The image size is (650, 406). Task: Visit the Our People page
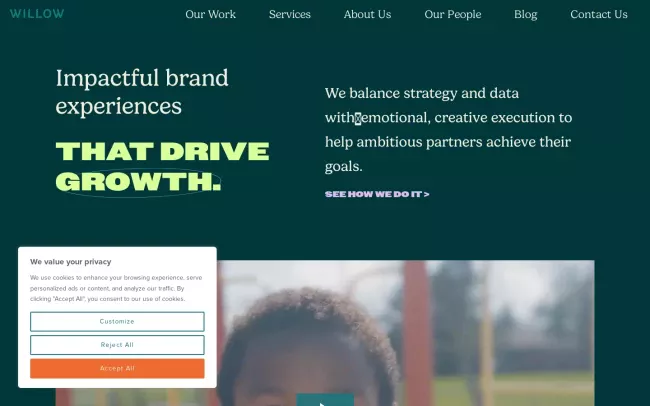click(453, 15)
